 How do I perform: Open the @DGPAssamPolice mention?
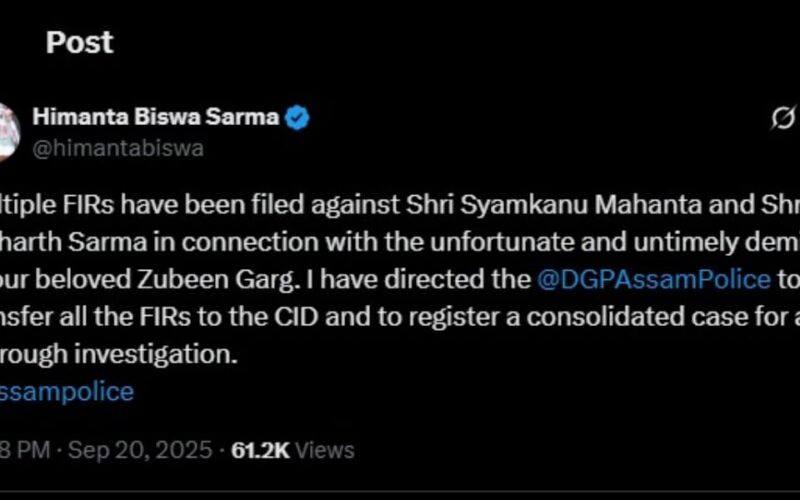[x=653, y=279]
